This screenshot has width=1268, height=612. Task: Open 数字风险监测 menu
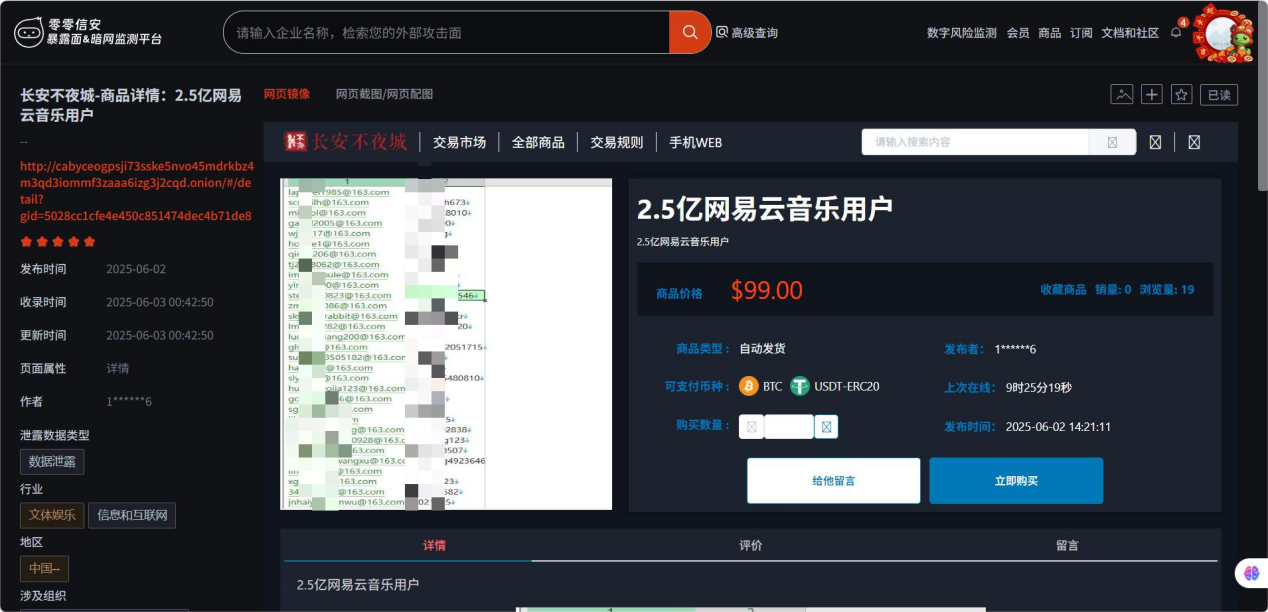(x=961, y=32)
